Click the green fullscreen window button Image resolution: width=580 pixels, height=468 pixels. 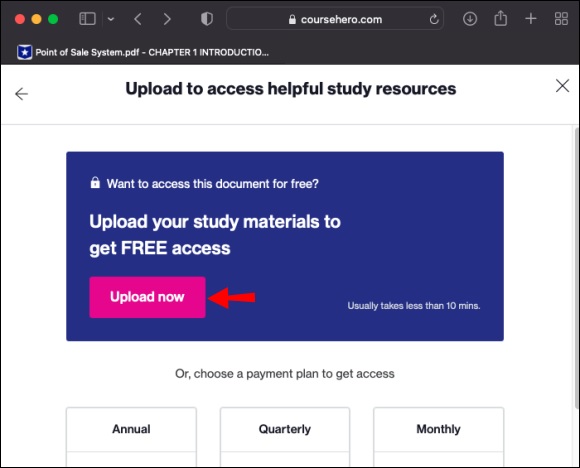click(x=53, y=19)
